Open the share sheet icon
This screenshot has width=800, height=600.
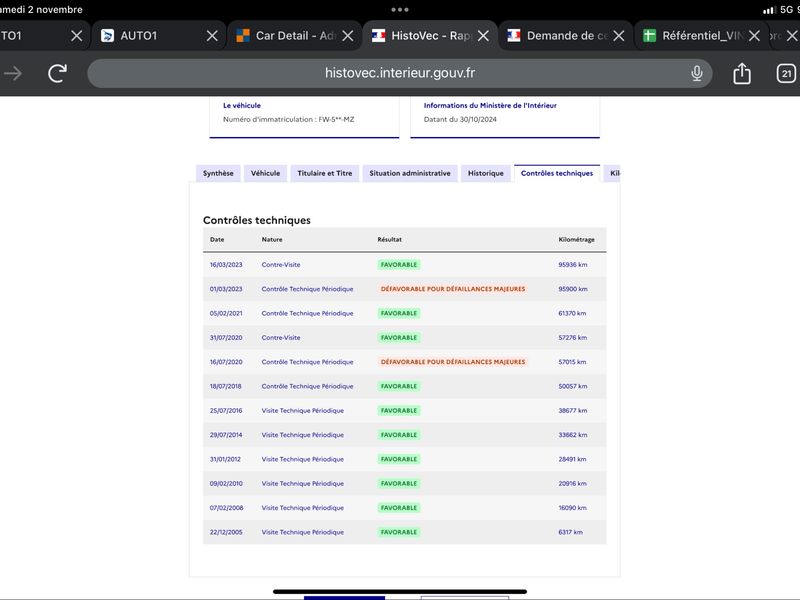742,73
